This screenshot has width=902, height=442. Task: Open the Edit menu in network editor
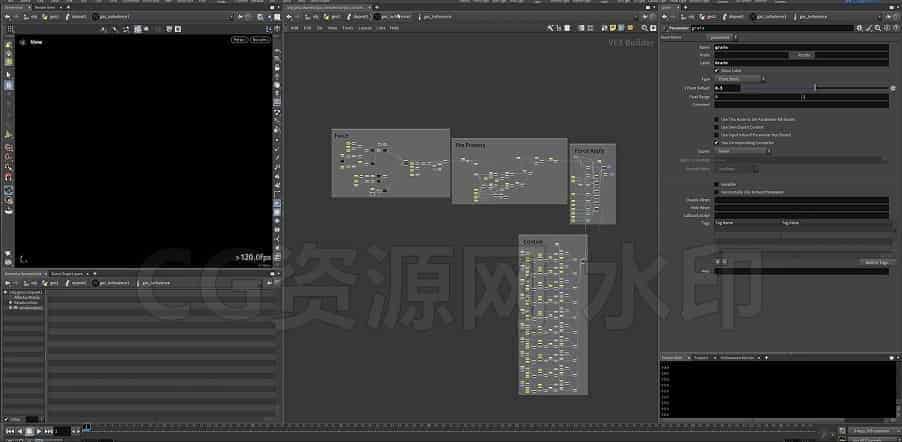click(x=307, y=28)
